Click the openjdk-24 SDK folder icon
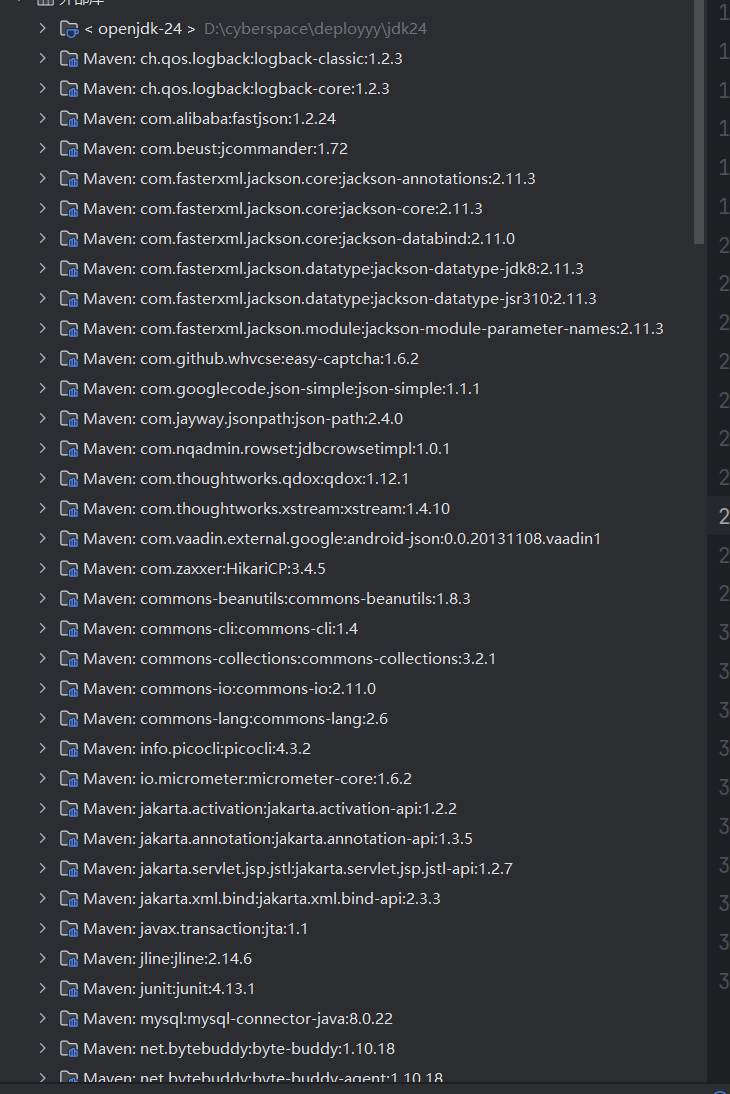Viewport: 730px width, 1094px height. (69, 29)
